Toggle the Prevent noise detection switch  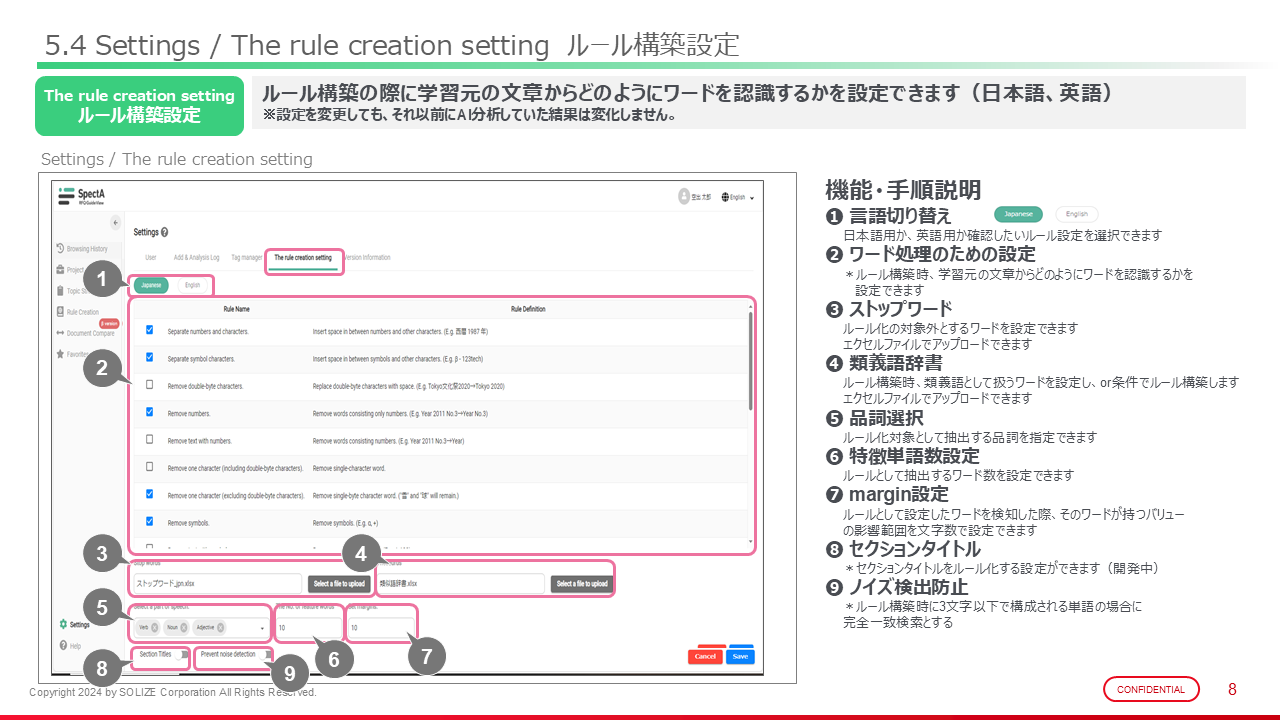coord(267,655)
